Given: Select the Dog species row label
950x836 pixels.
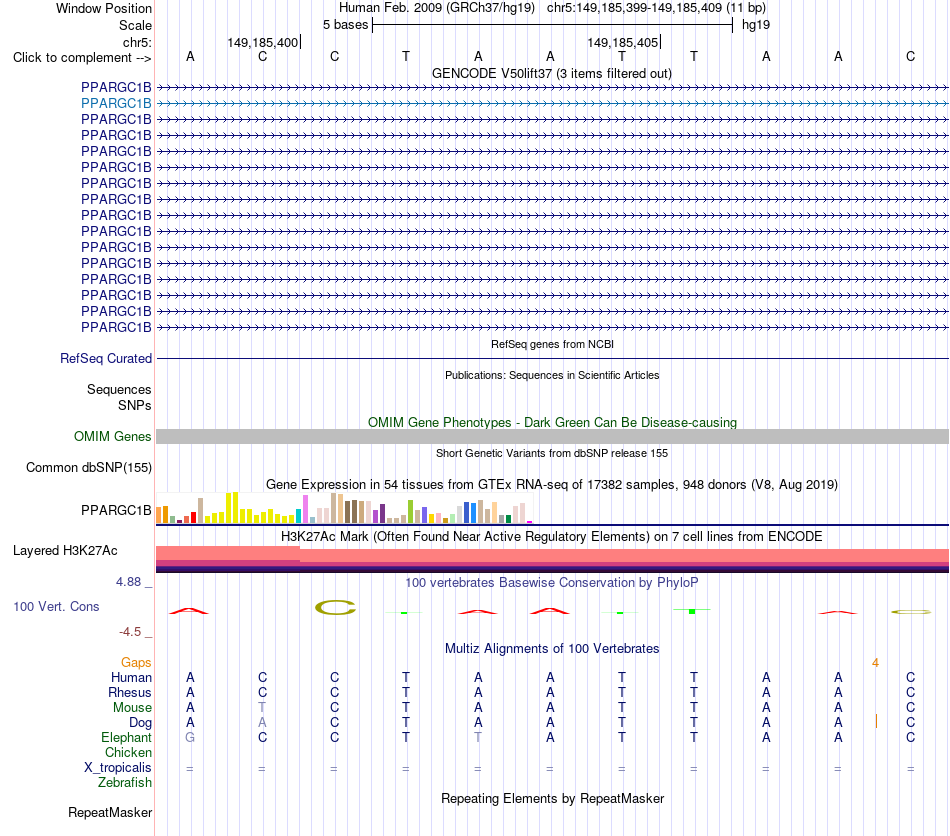Looking at the screenshot, I should tap(141, 723).
